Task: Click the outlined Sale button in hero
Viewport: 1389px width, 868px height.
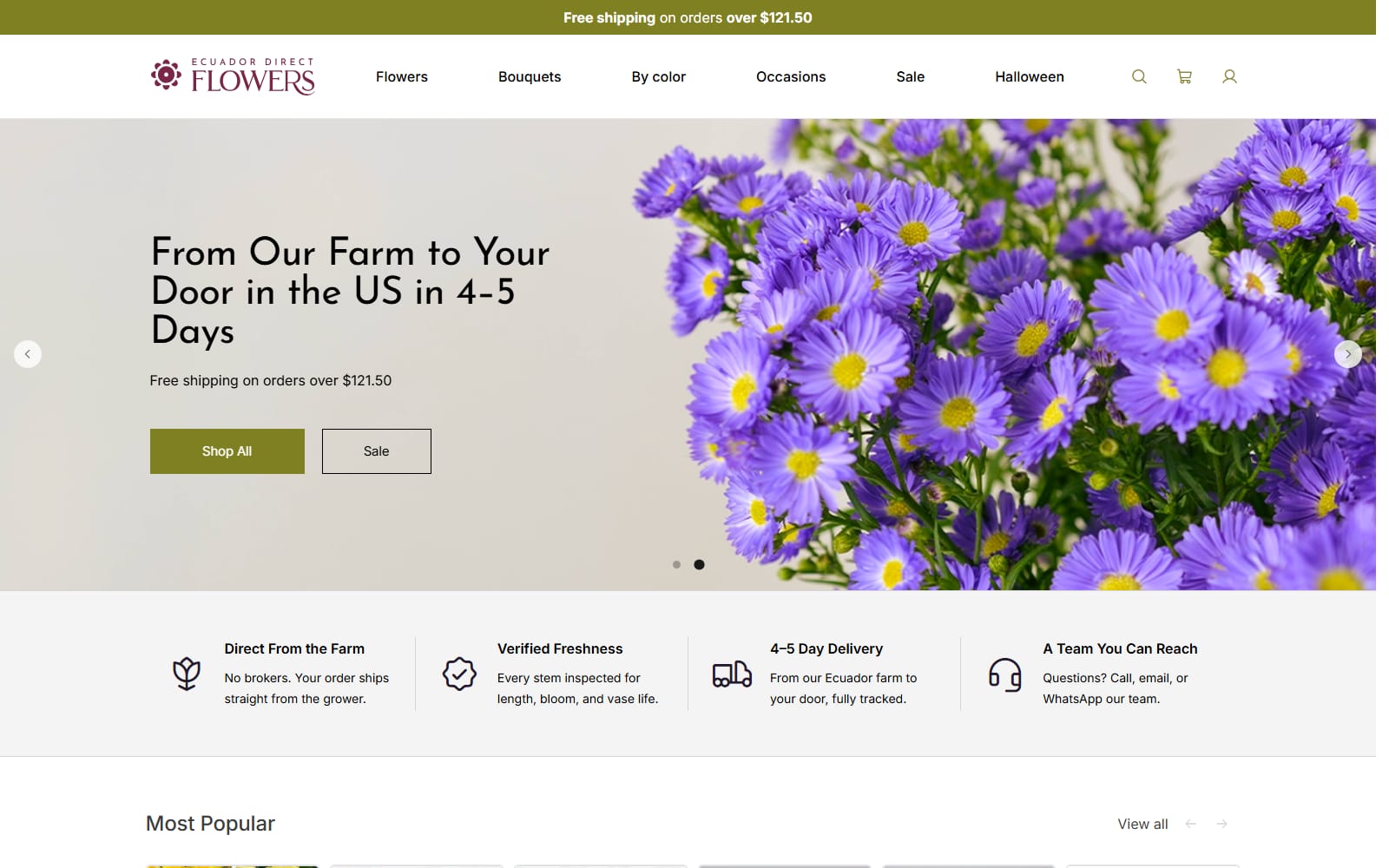Action: 377,451
